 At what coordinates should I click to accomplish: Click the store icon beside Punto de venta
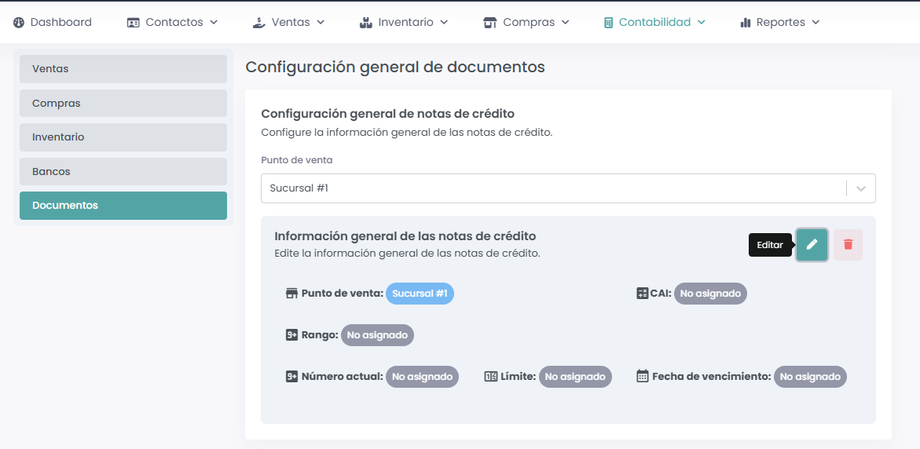pos(292,294)
